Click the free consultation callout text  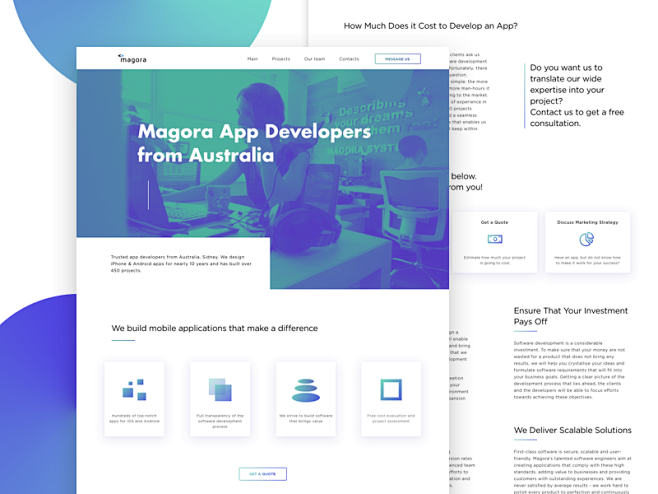pyautogui.click(x=577, y=95)
